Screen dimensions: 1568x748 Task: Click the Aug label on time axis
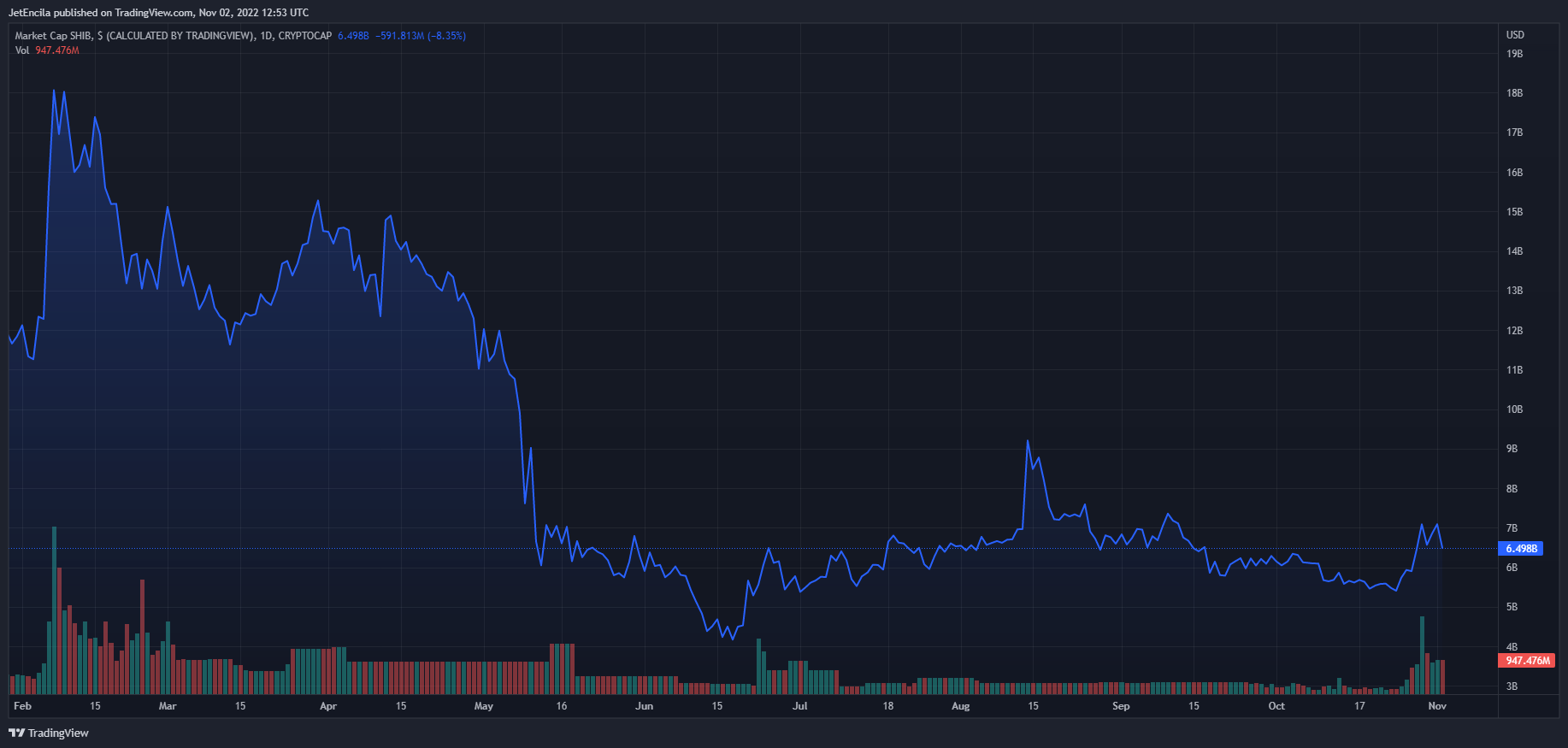point(961,706)
